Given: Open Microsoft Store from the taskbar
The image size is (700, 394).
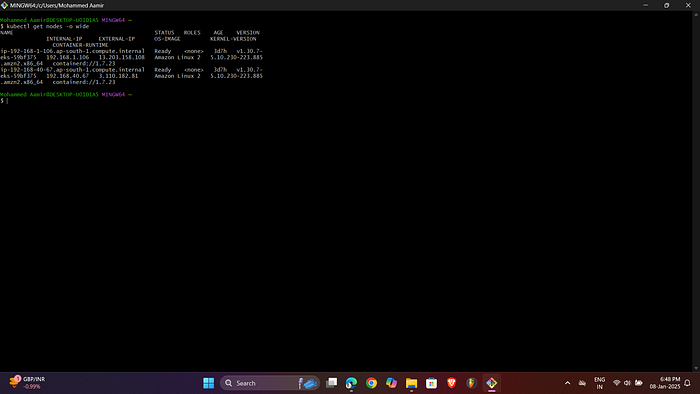Looking at the screenshot, I should 432,383.
